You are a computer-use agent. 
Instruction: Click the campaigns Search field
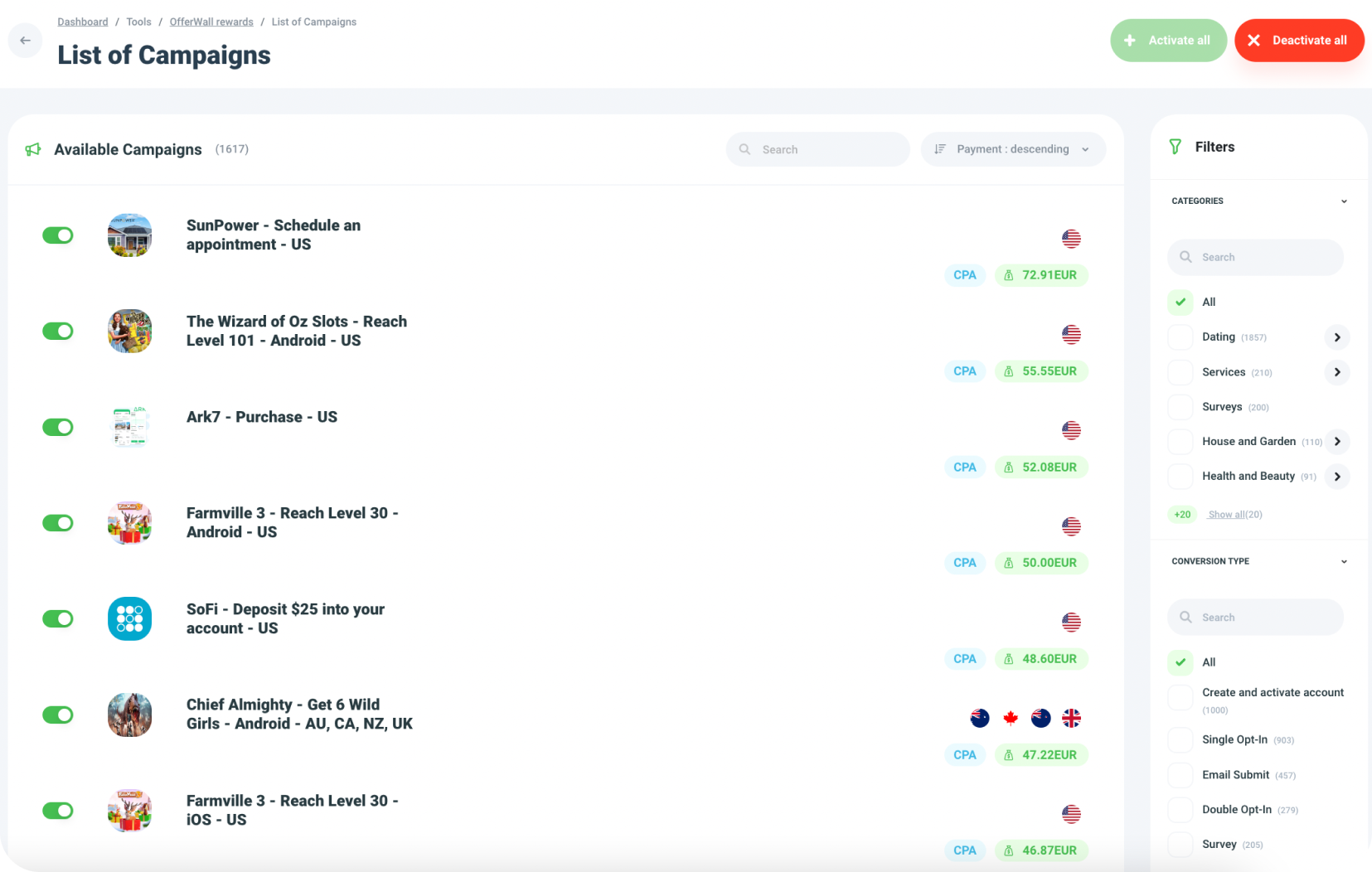point(817,149)
